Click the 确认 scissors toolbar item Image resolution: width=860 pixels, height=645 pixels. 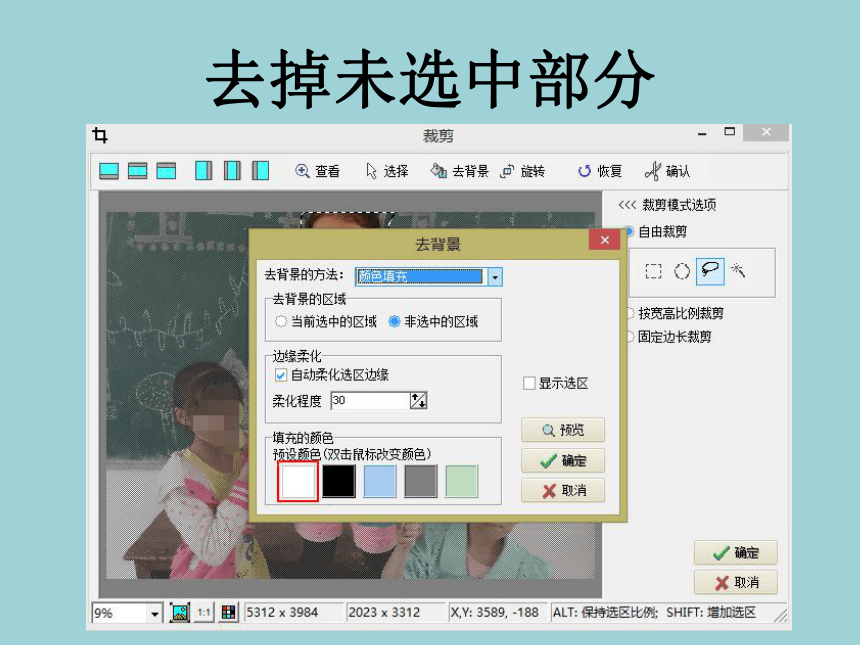[667, 171]
